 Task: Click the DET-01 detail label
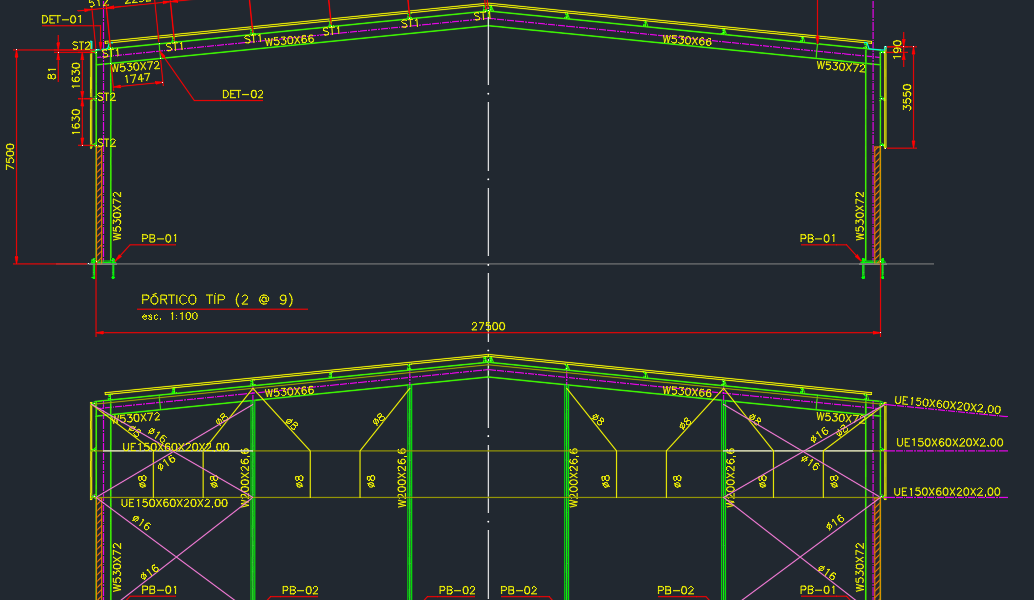point(61,19)
